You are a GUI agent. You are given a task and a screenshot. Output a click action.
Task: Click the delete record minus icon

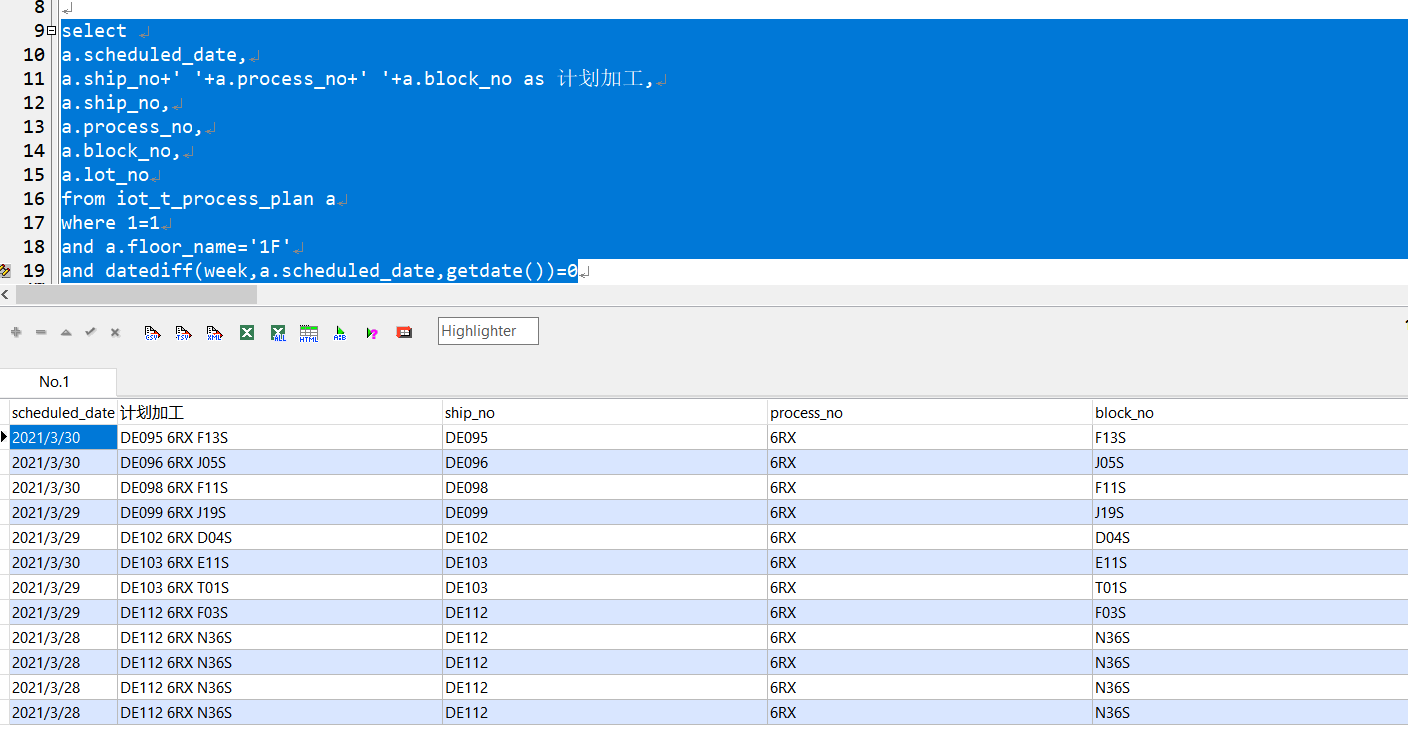(x=41, y=332)
